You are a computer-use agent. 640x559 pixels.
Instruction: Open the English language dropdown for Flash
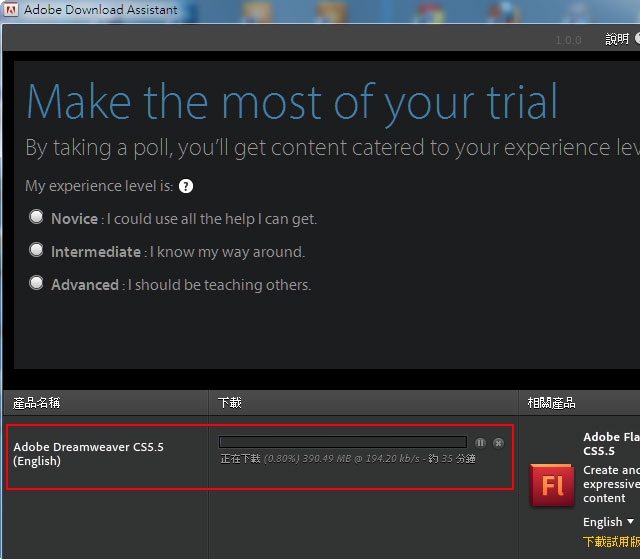coord(608,522)
